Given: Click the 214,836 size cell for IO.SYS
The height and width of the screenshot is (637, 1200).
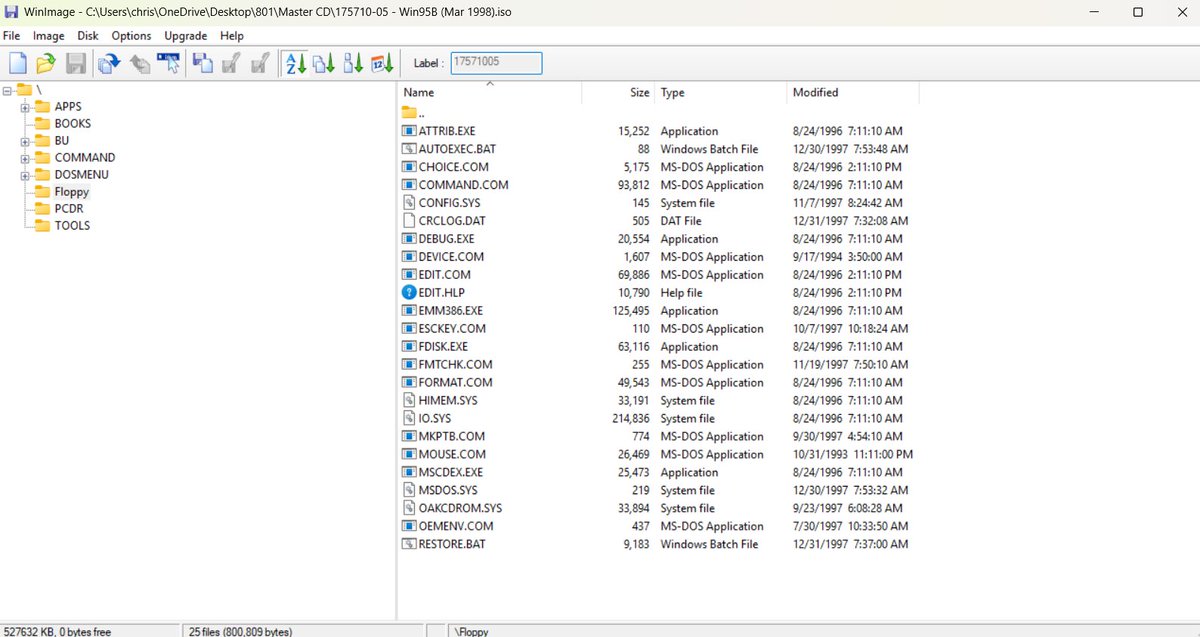Looking at the screenshot, I should click(x=631, y=418).
